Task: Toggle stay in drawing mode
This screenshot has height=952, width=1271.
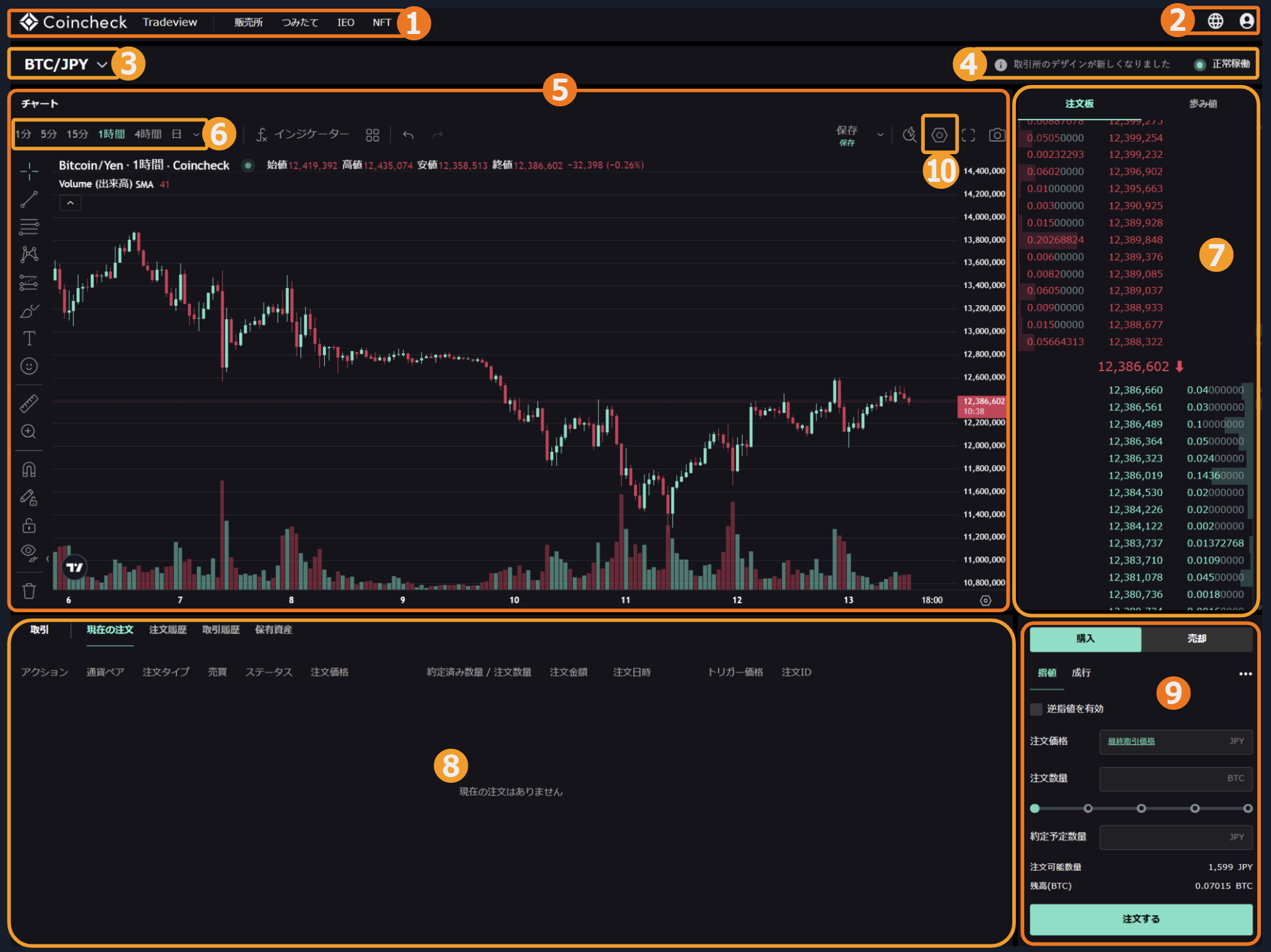Action: [29, 498]
